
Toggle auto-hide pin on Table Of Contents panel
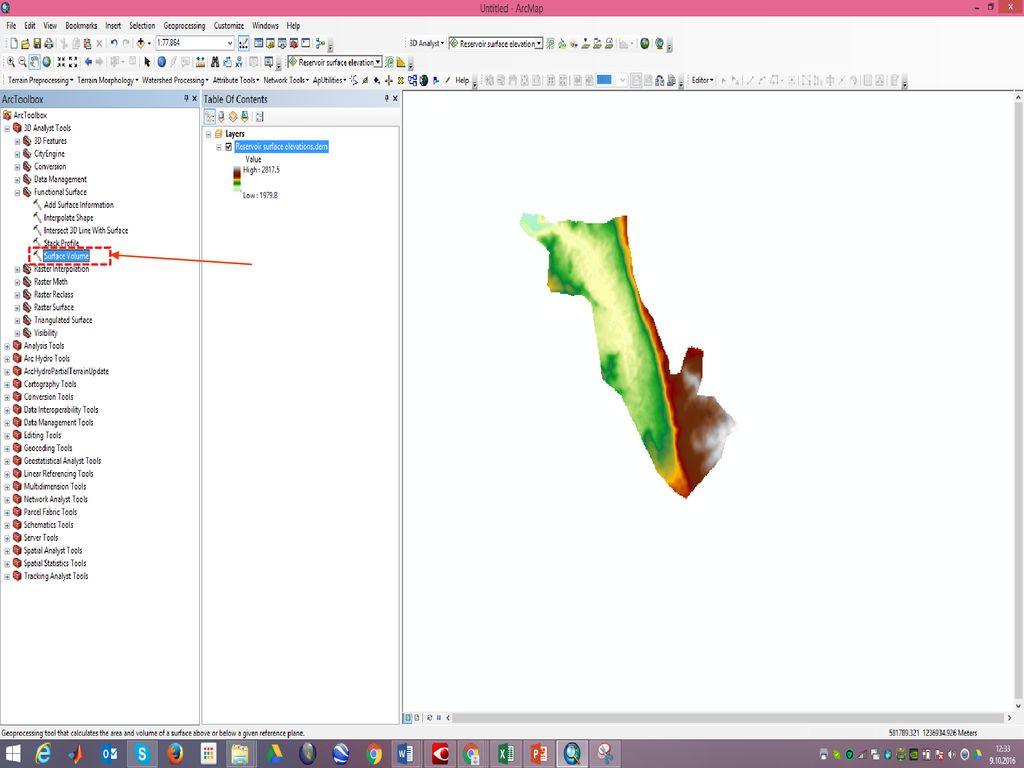pos(386,99)
